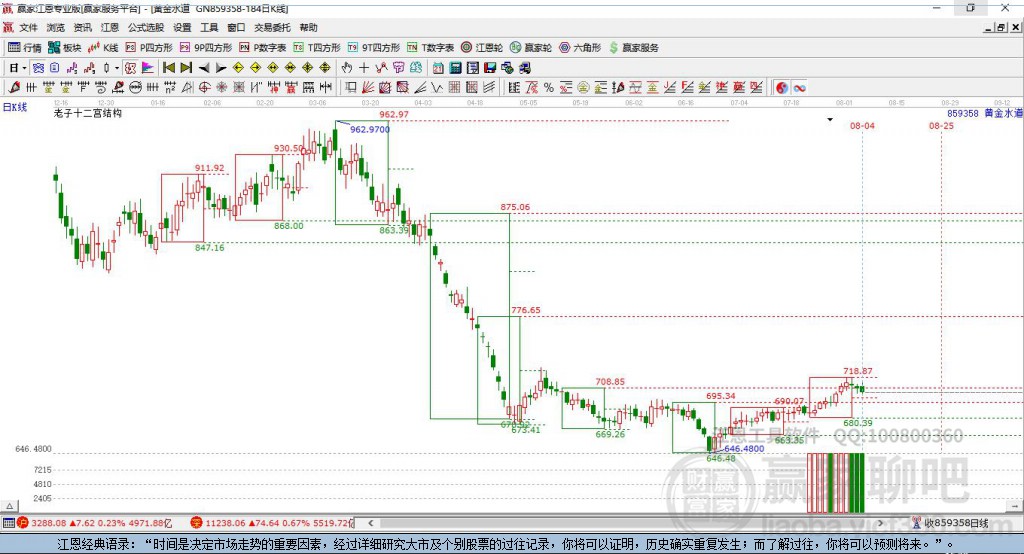Toggle the yin-yang taiji button
This screenshot has height=554, width=1024.
tap(781, 88)
